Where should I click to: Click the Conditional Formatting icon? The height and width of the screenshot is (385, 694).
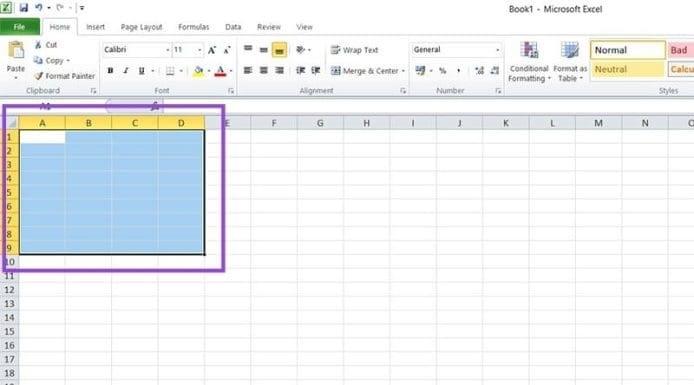click(529, 50)
